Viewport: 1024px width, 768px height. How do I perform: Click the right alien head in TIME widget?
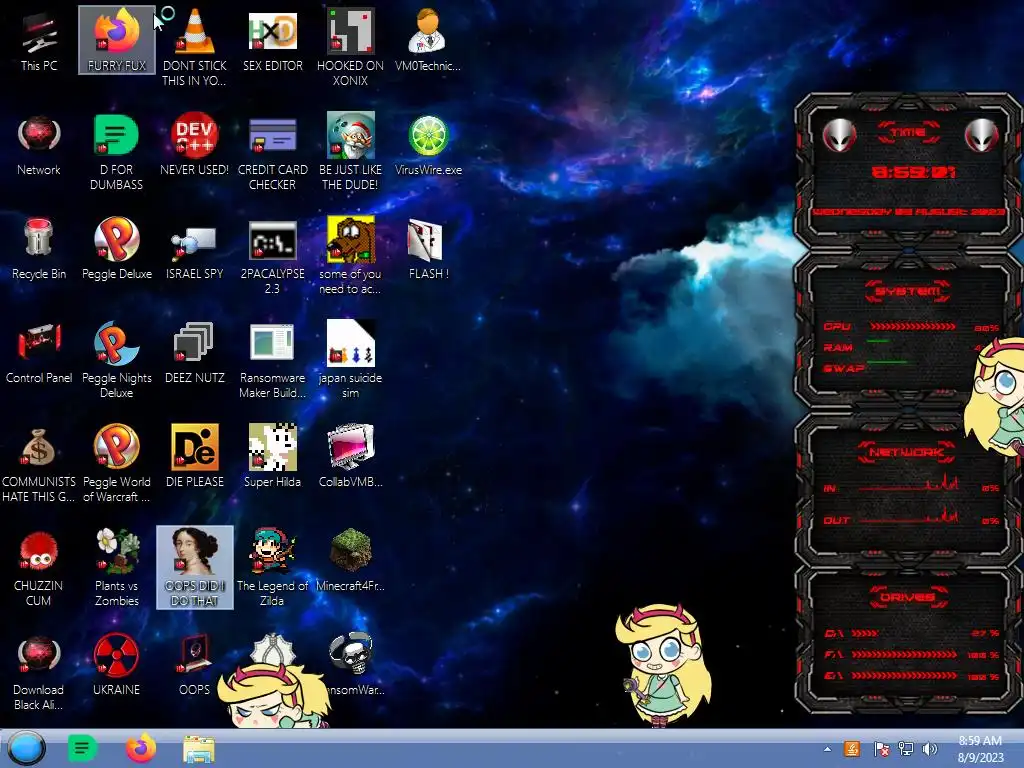tap(981, 136)
